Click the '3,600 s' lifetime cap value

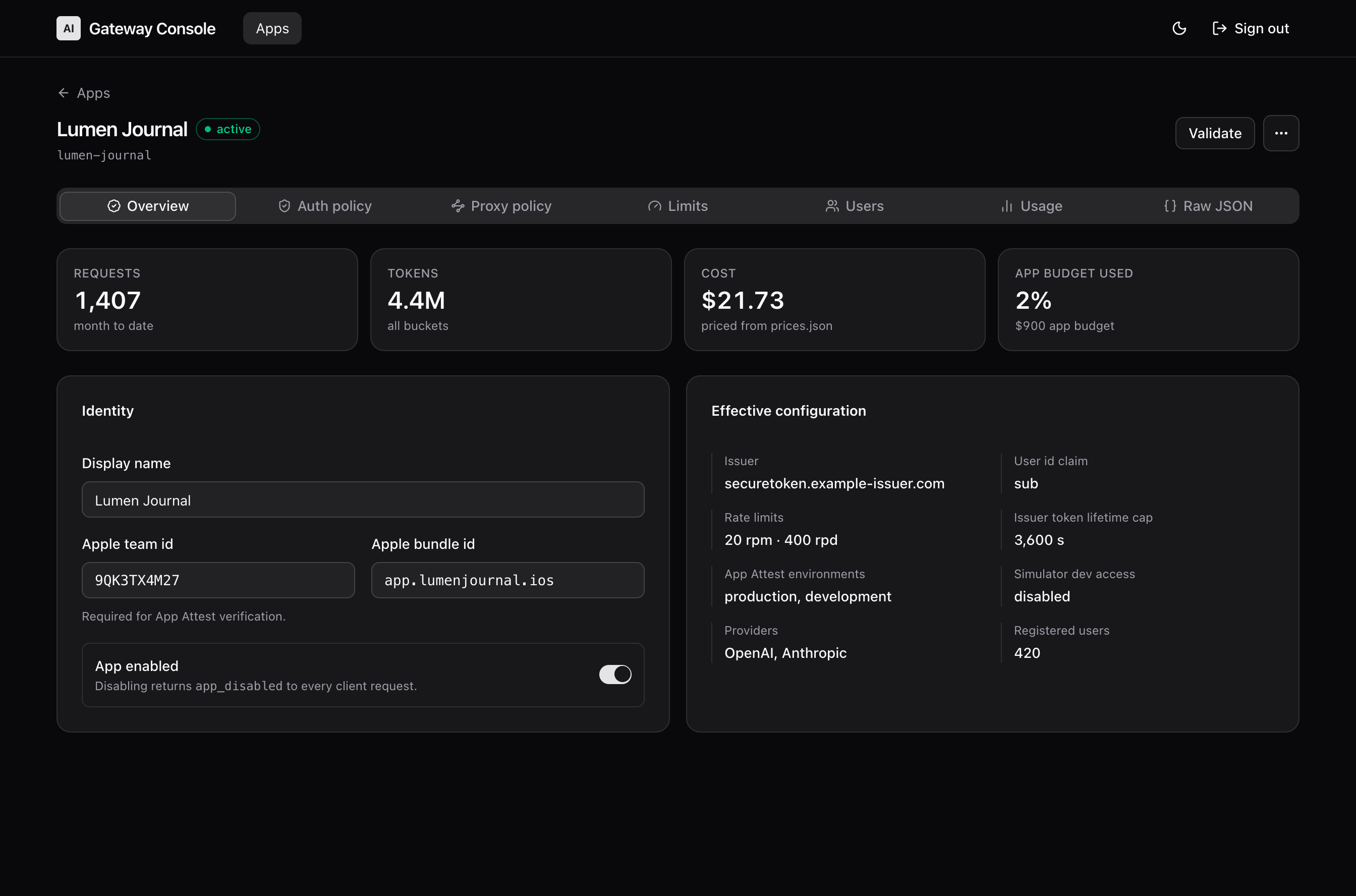(1039, 540)
